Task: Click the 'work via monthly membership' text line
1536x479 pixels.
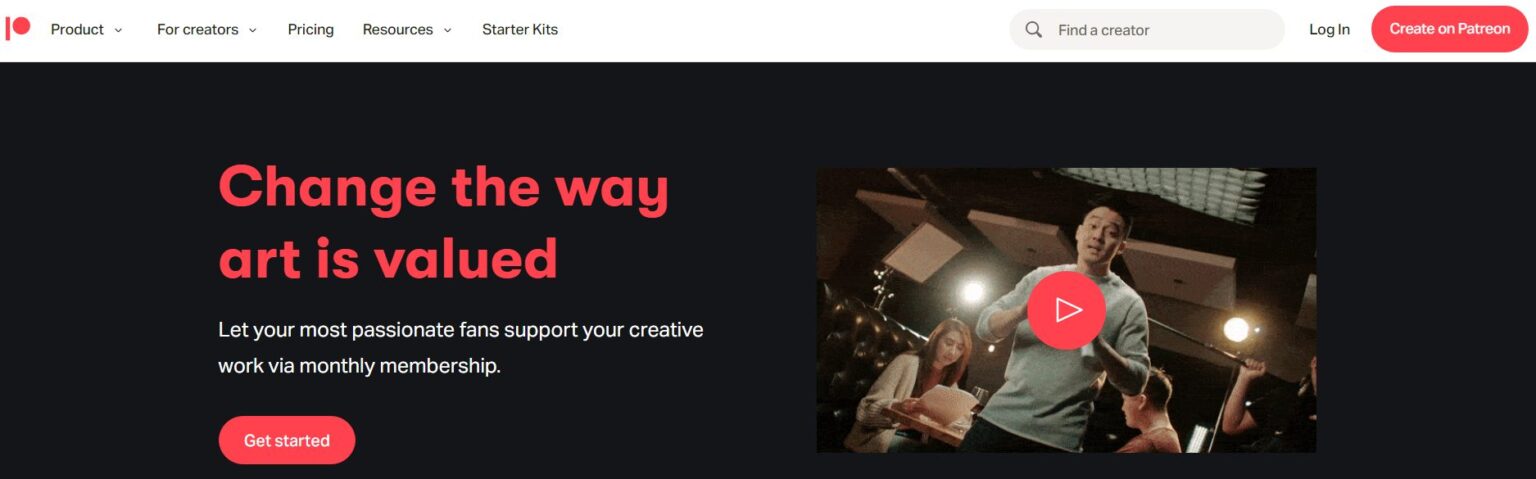Action: 359,366
